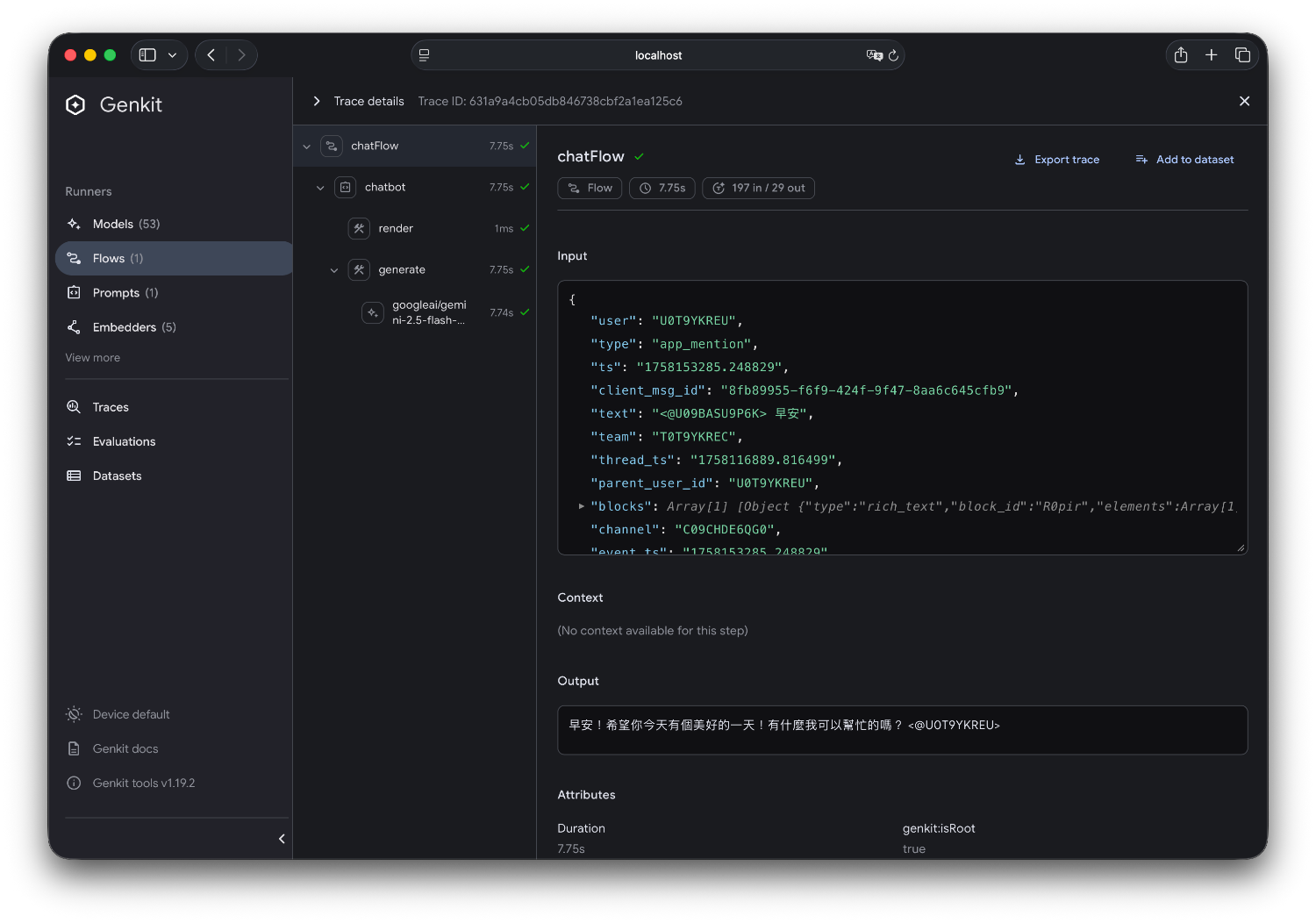Image resolution: width=1316 pixels, height=923 pixels.
Task: Click the Flows icon in sidebar
Action: [75, 258]
